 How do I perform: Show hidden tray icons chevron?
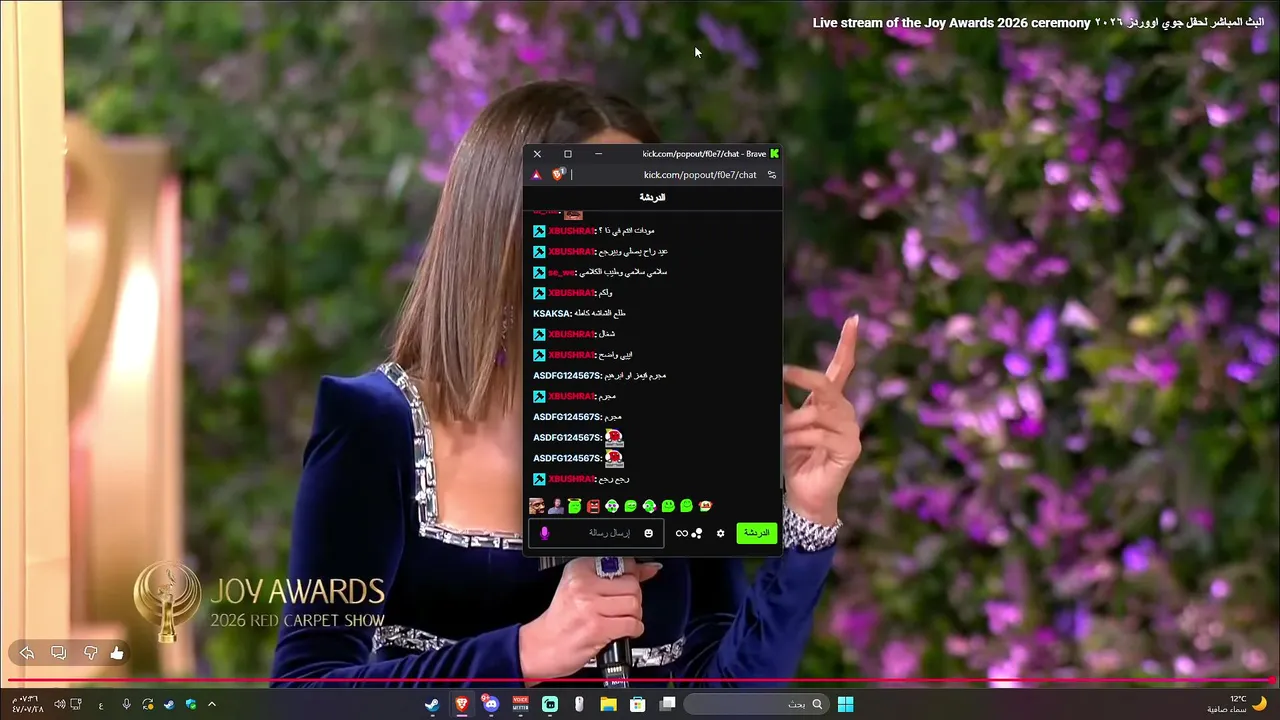pyautogui.click(x=211, y=704)
